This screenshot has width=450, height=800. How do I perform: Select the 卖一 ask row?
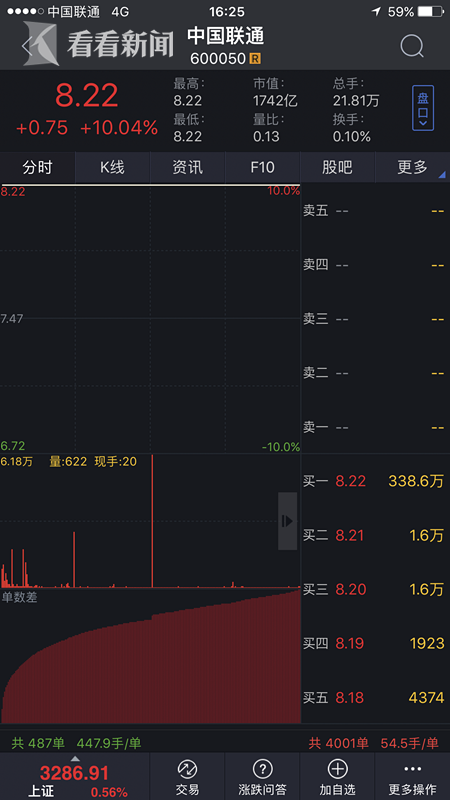tap(375, 428)
